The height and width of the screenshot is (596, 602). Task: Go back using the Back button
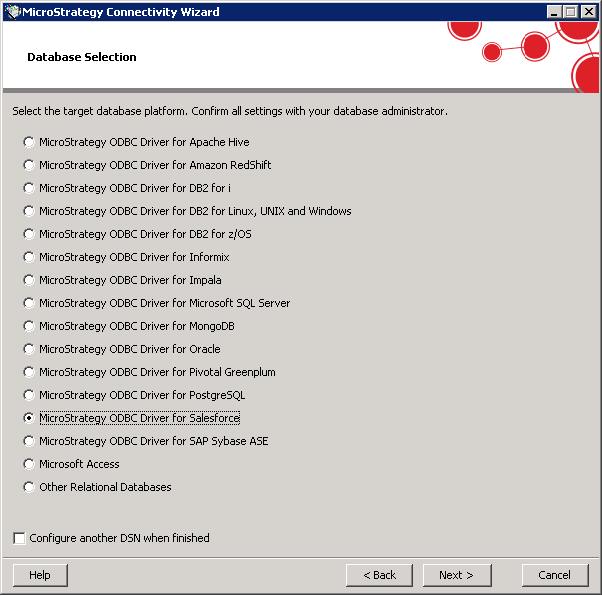[379, 575]
